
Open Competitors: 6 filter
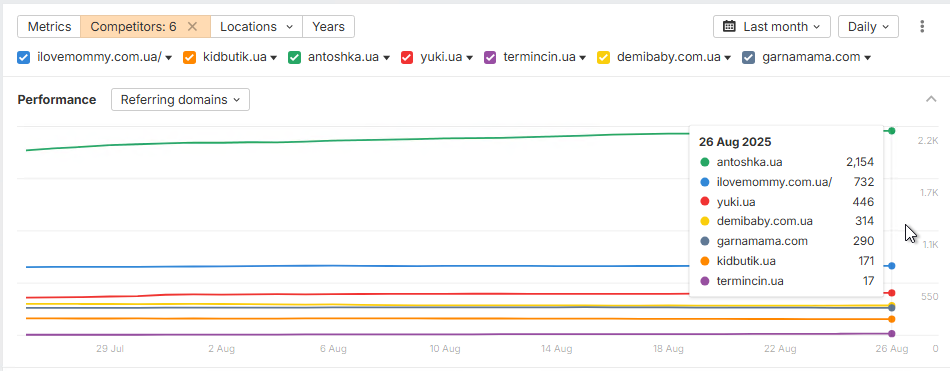tap(133, 27)
